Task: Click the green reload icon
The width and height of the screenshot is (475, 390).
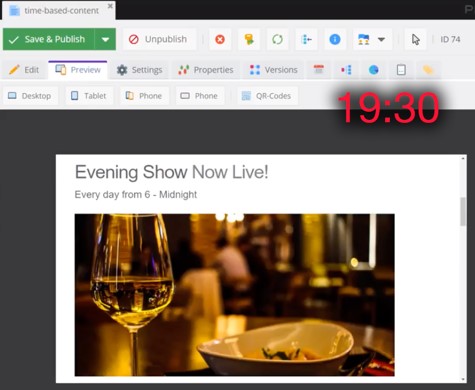Action: tap(277, 39)
